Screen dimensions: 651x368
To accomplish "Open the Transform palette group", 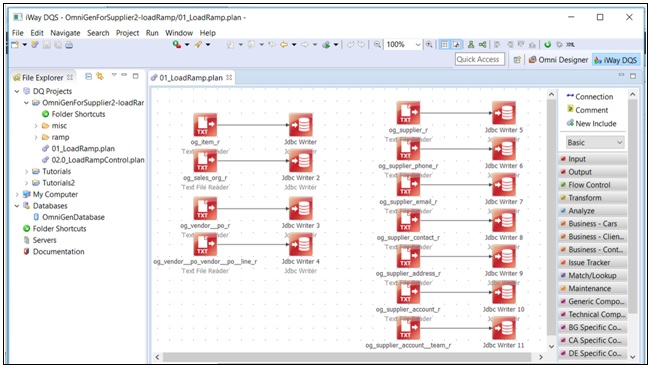I will (x=592, y=198).
